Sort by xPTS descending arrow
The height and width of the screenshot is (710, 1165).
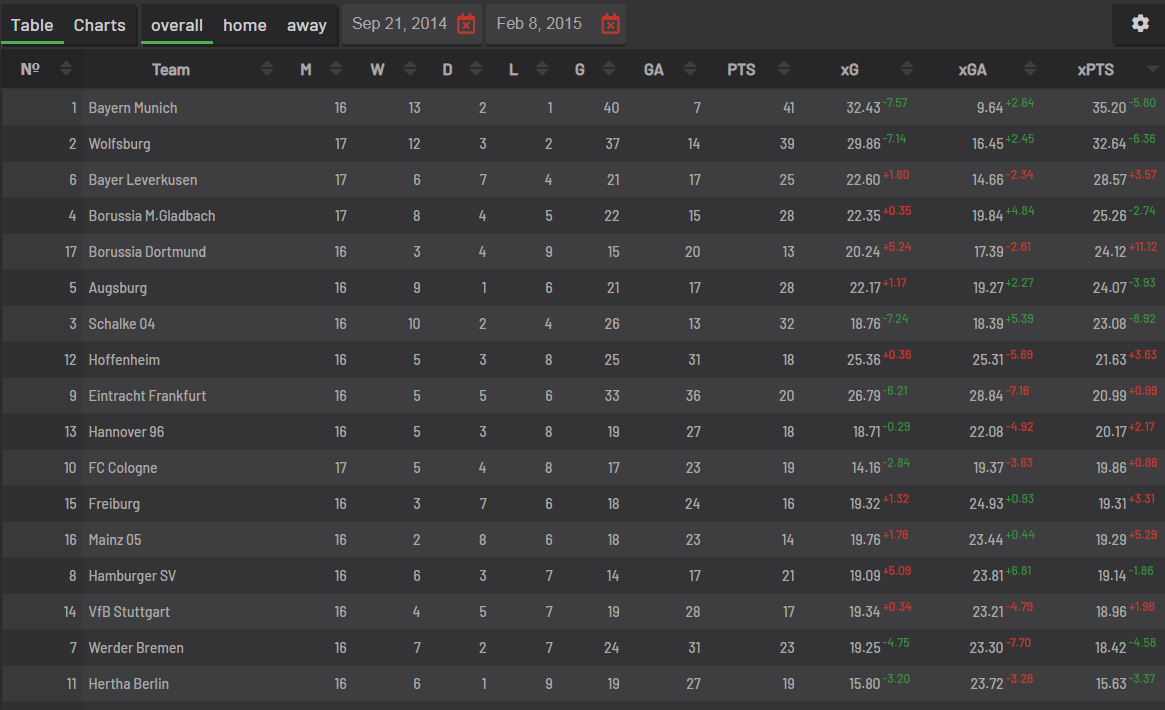[x=1154, y=69]
